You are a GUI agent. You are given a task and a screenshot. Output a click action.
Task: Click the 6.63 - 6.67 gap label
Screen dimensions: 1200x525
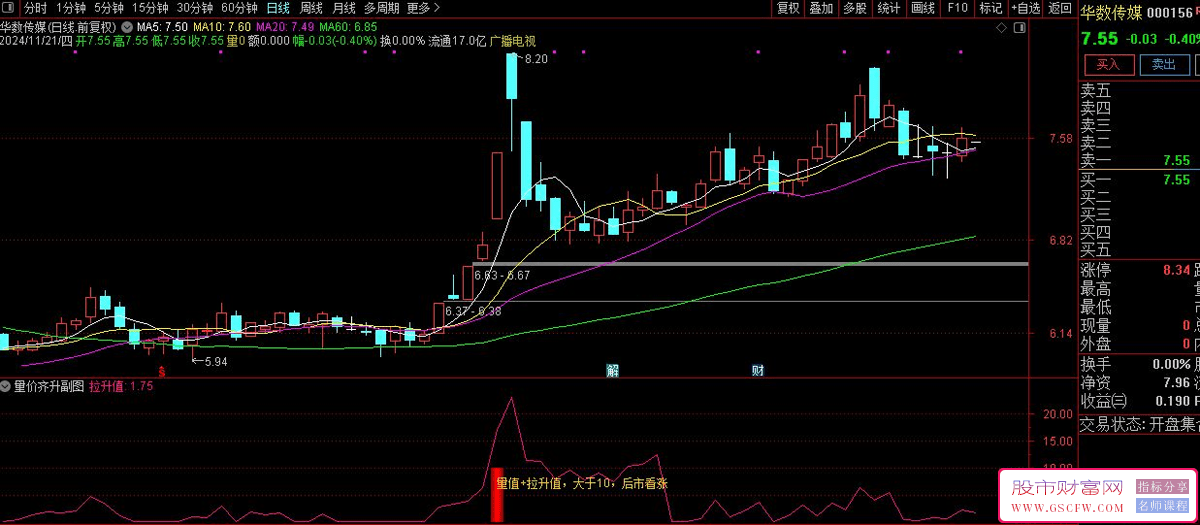point(502,275)
